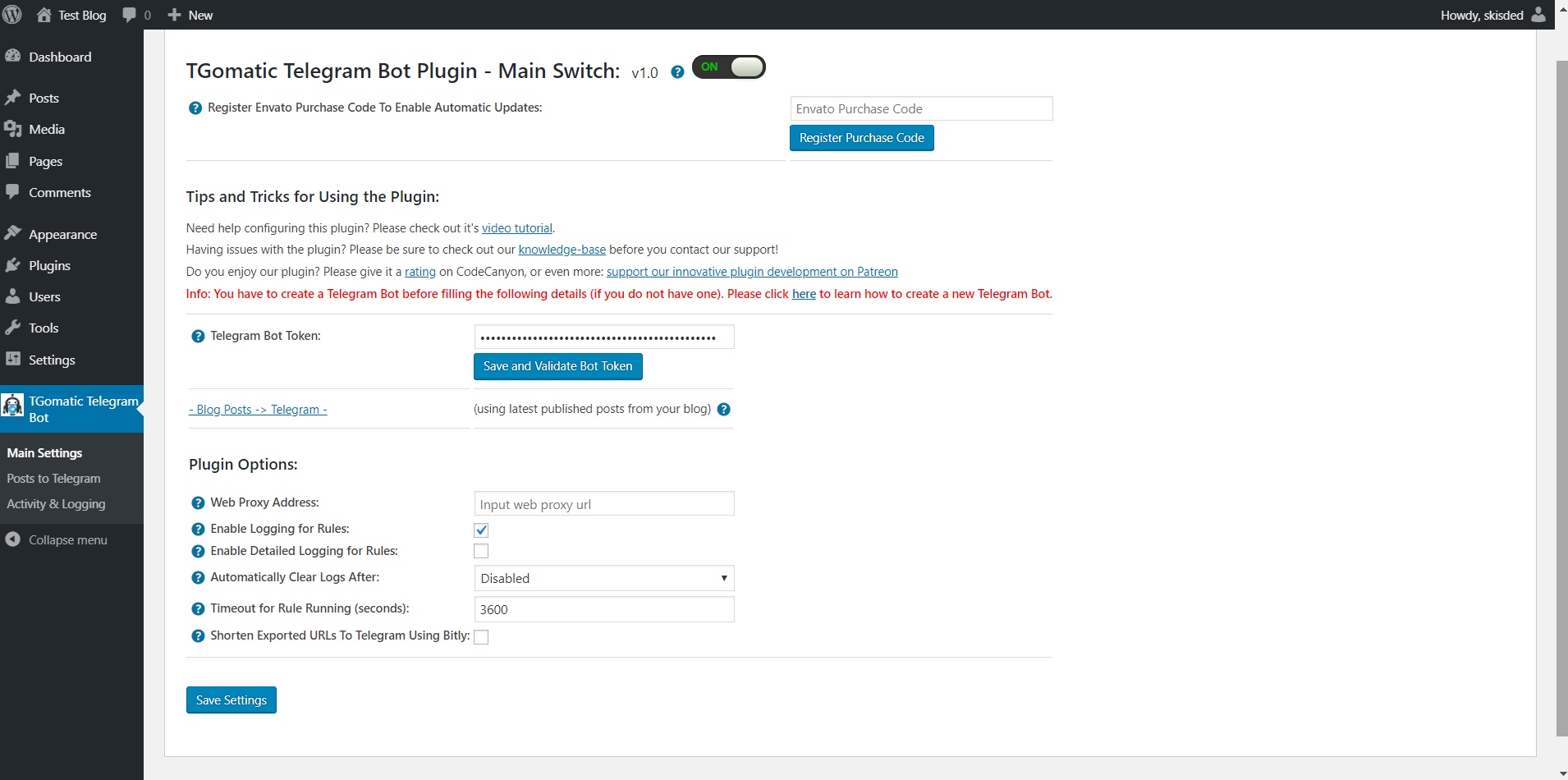Click help icon beside Web Proxy Address
Viewport: 1568px width, 780px height.
[198, 503]
